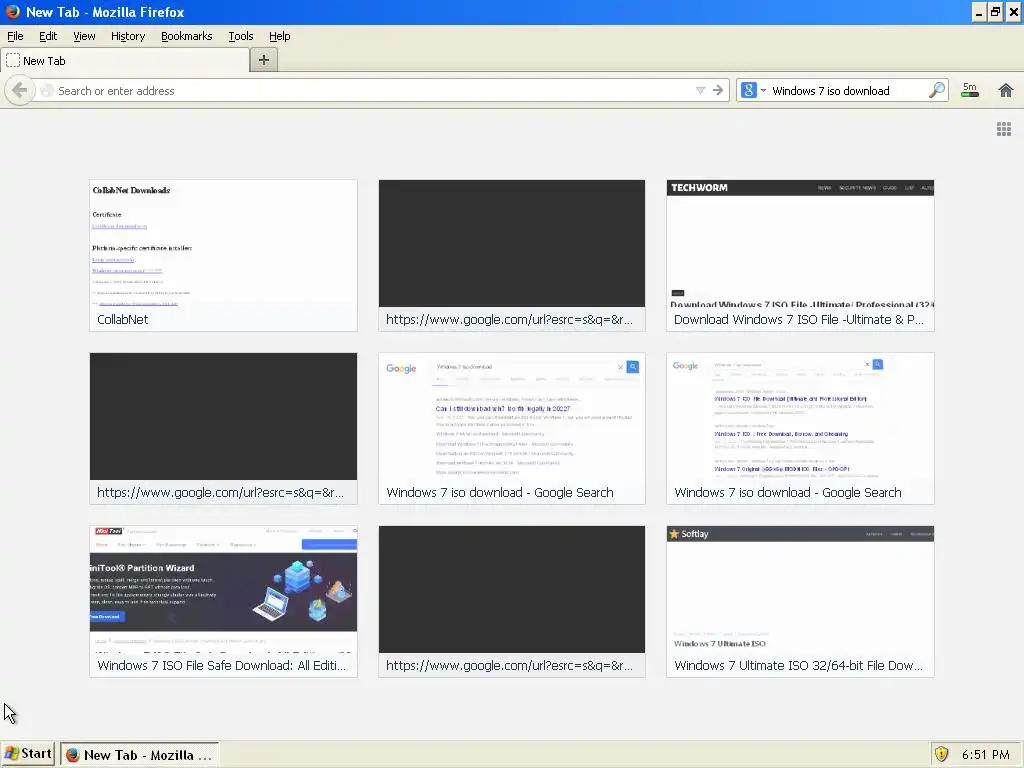This screenshot has height=768, width=1024.
Task: Click the magnifying glass search icon
Action: tap(937, 90)
